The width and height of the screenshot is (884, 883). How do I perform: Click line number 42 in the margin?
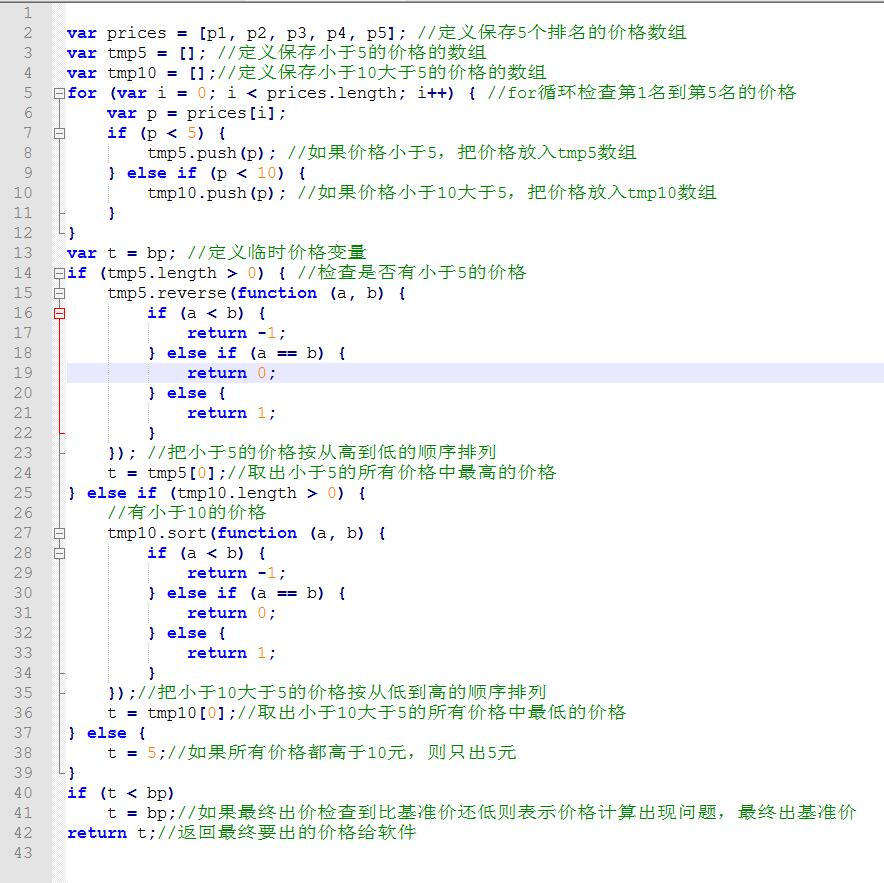23,833
